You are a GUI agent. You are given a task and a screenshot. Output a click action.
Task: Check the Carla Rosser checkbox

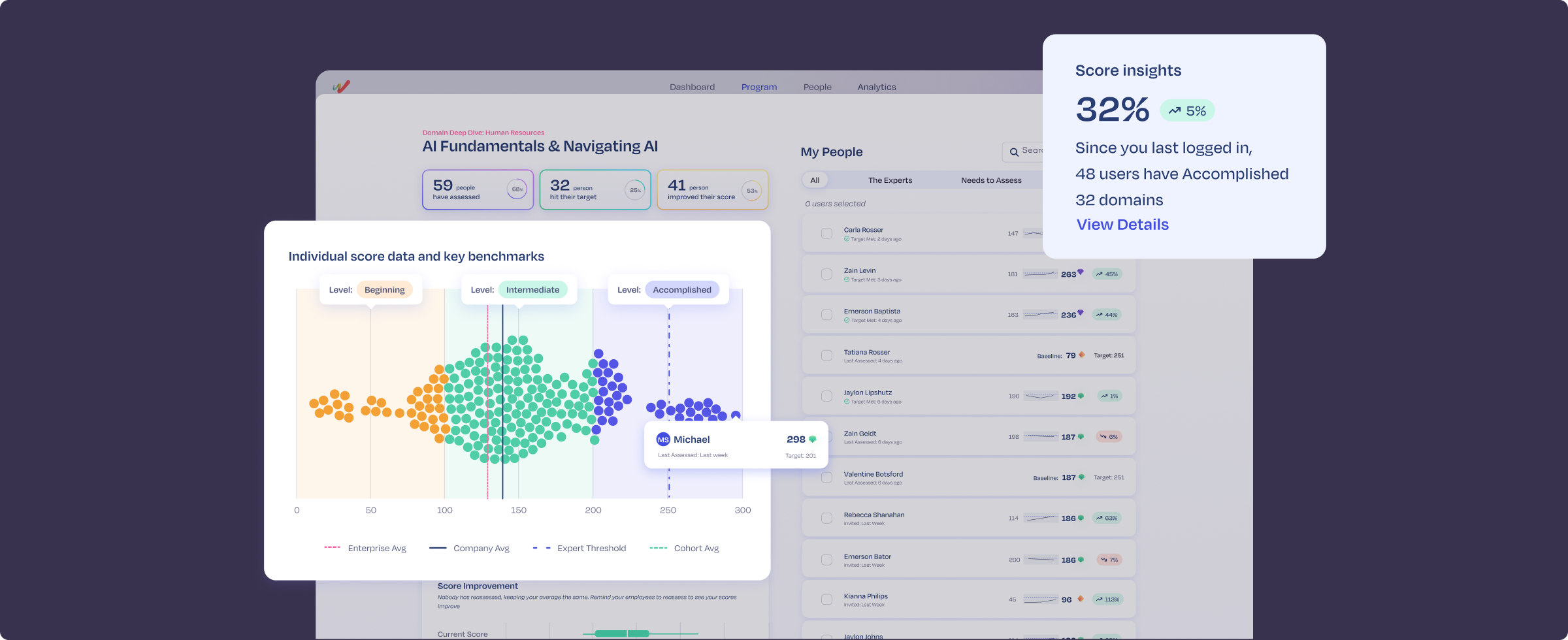click(x=826, y=234)
